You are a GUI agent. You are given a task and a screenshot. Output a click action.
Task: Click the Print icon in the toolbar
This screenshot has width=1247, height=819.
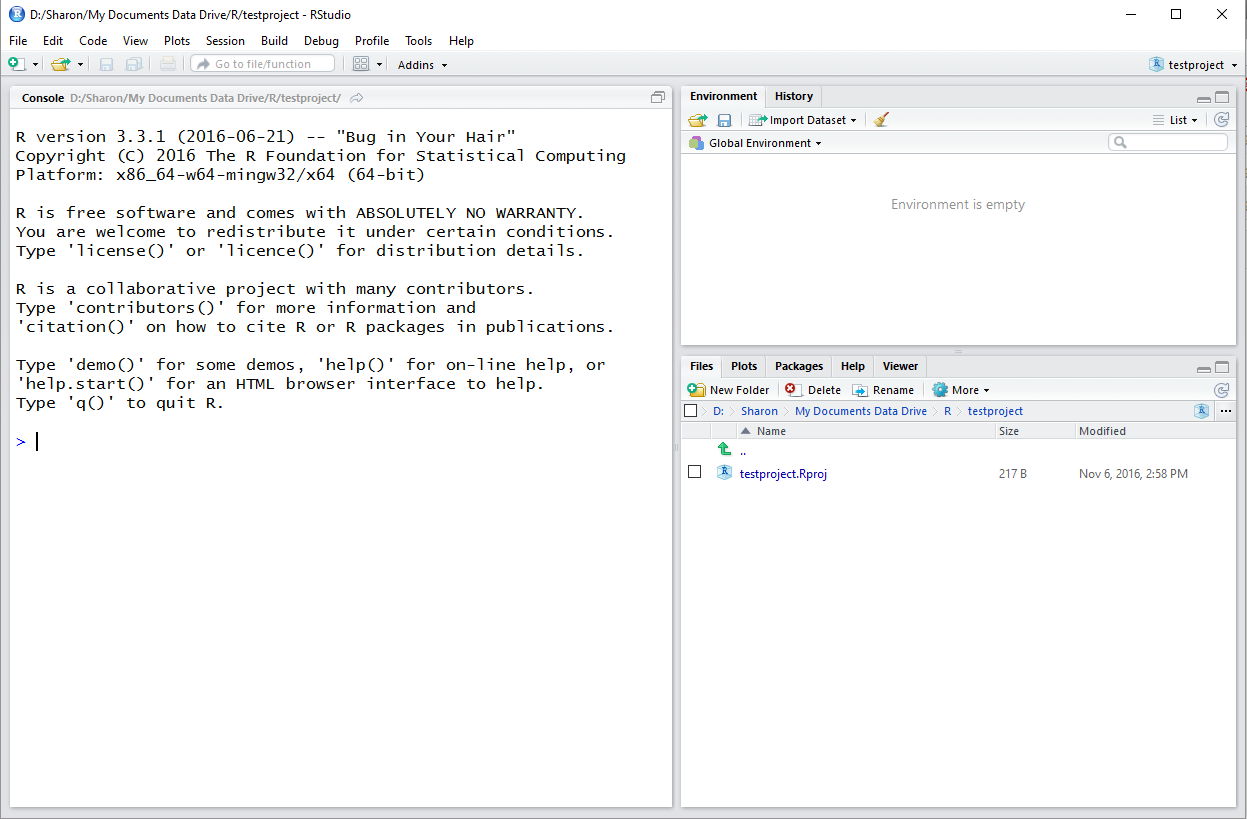(167, 64)
